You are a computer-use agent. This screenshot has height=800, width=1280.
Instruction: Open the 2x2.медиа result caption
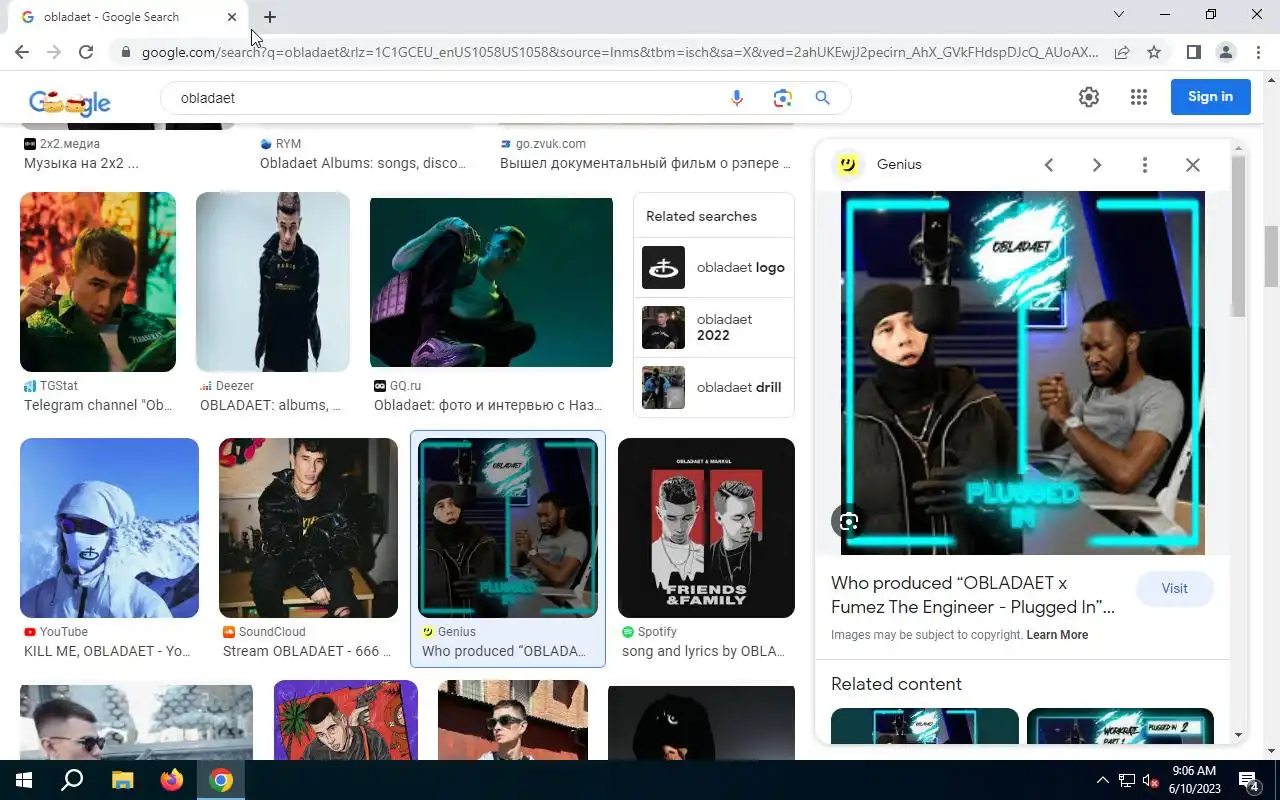point(81,163)
